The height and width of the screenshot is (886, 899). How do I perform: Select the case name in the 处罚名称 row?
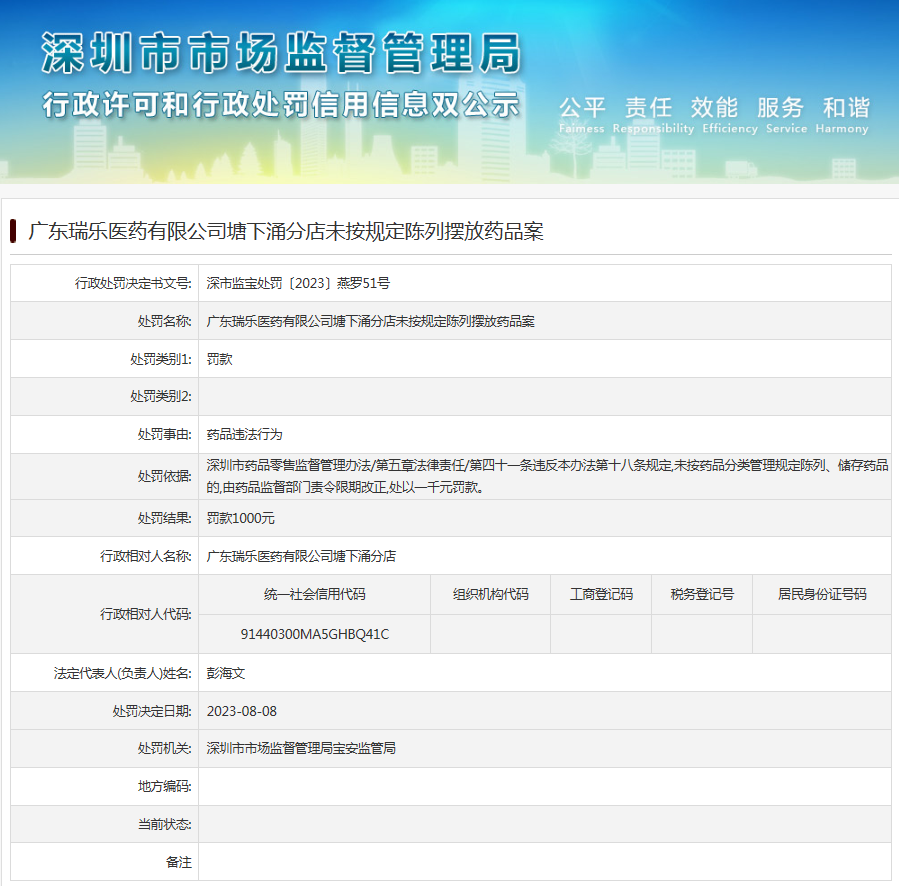click(x=370, y=321)
